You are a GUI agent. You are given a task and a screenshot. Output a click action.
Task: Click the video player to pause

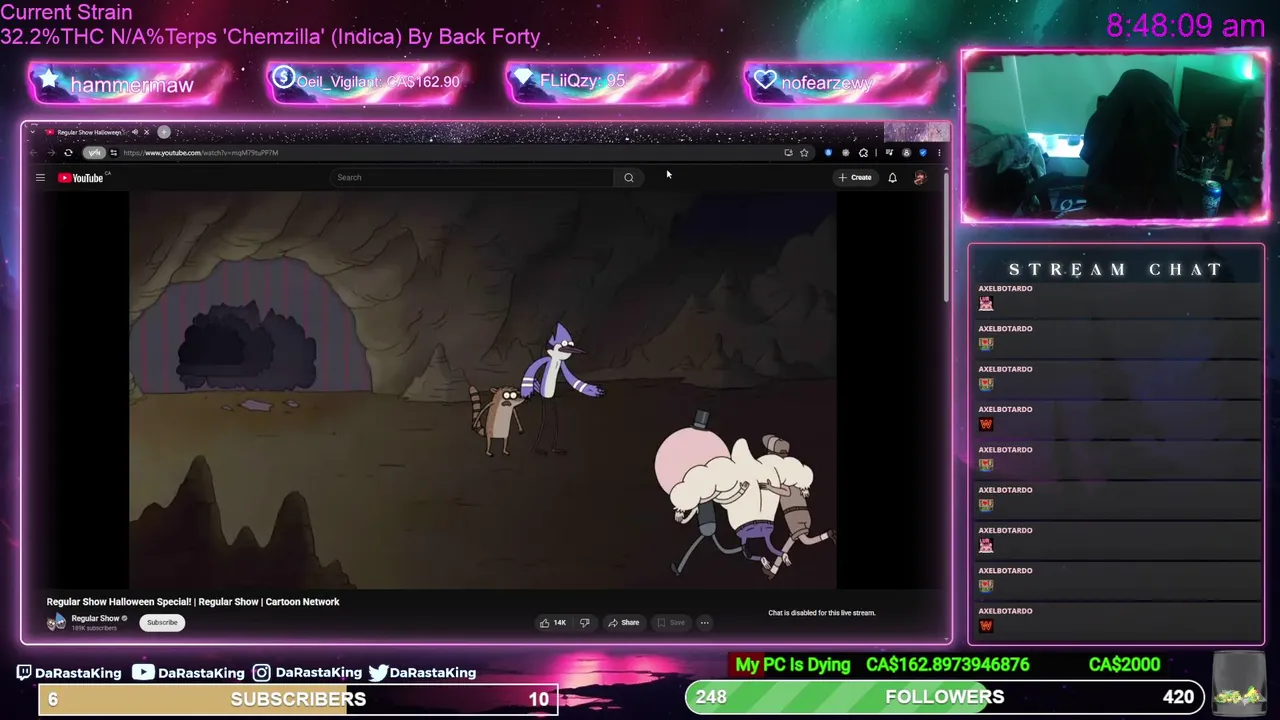[x=482, y=390]
